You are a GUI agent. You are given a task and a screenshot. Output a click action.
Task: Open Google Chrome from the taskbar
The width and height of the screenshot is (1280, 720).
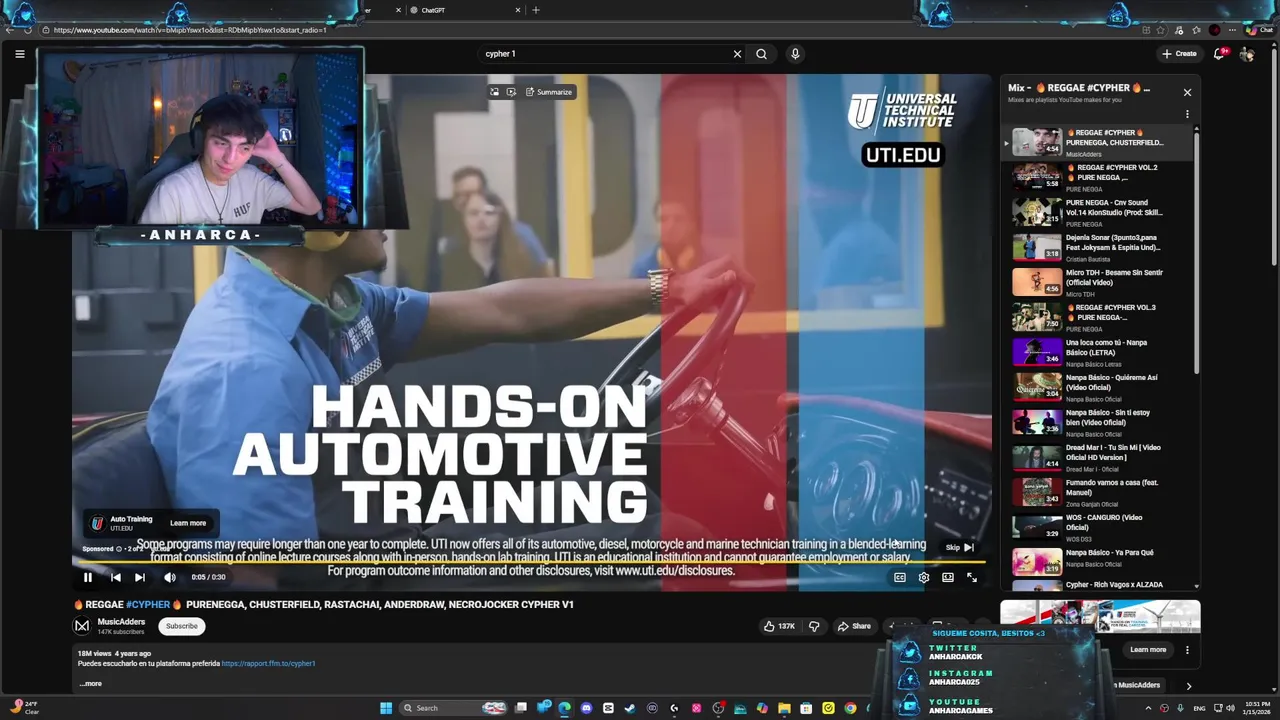point(850,708)
